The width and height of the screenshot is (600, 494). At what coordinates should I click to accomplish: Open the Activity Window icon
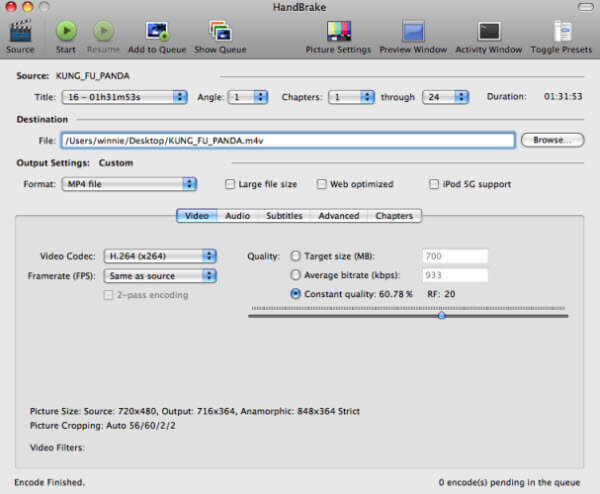489,31
